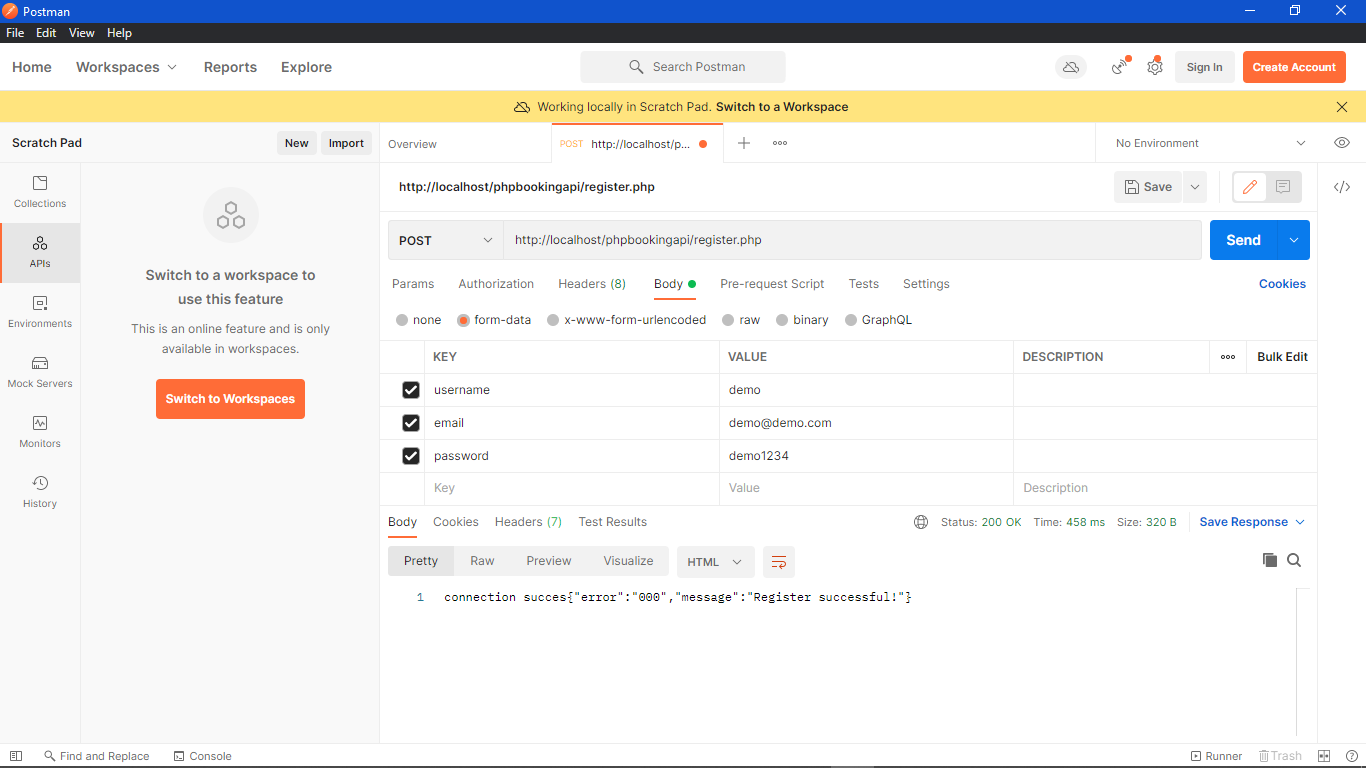Open the Help menu

pyautogui.click(x=119, y=33)
